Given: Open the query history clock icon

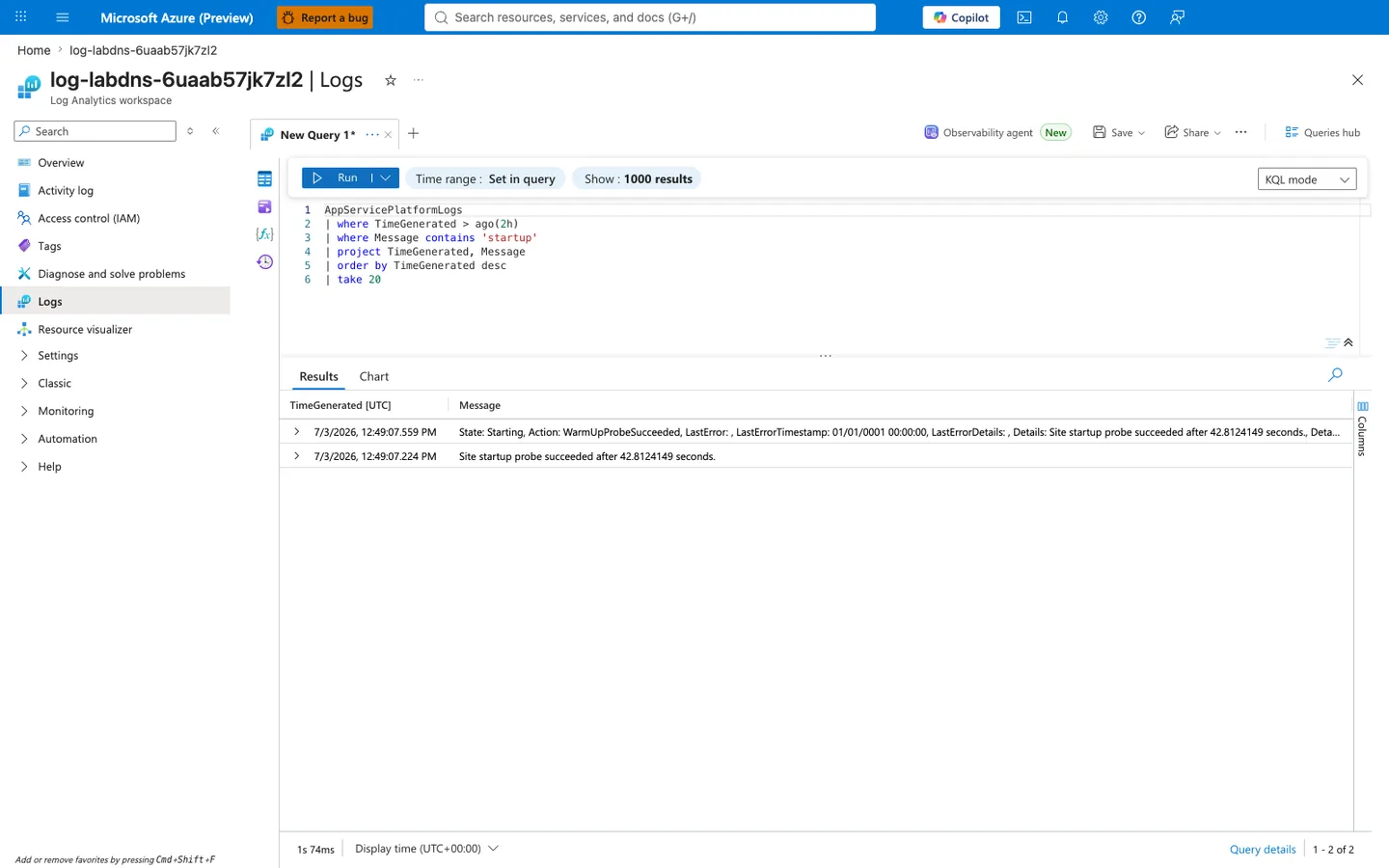Looking at the screenshot, I should (x=264, y=262).
